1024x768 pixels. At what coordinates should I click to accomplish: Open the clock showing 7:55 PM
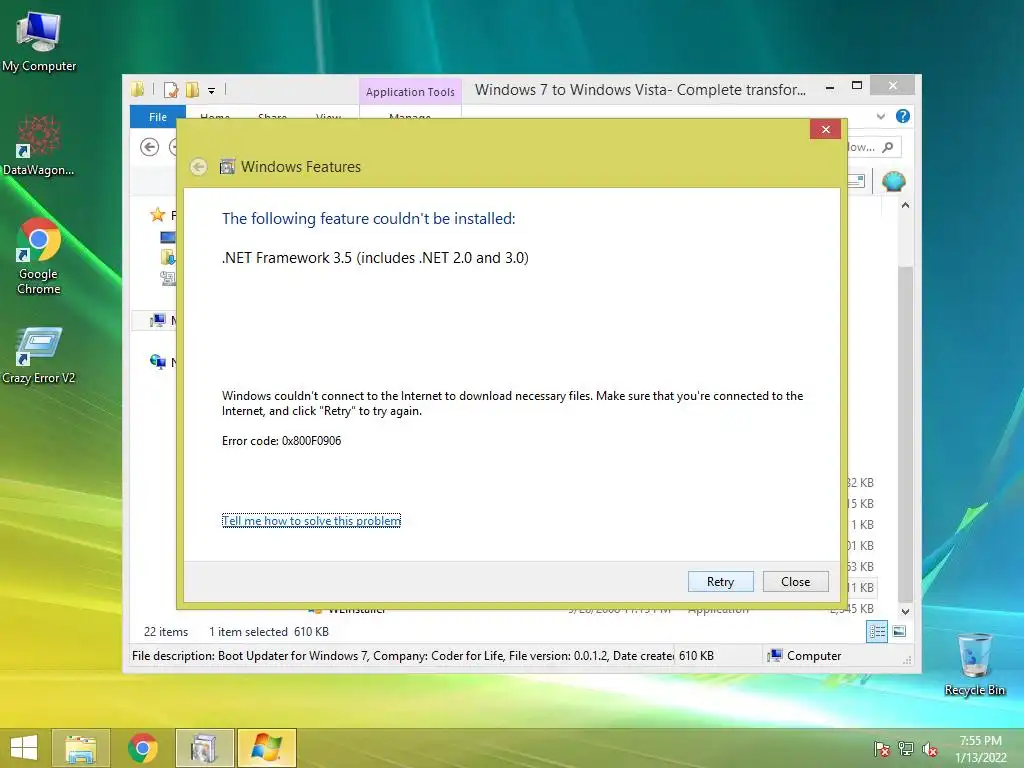(980, 749)
